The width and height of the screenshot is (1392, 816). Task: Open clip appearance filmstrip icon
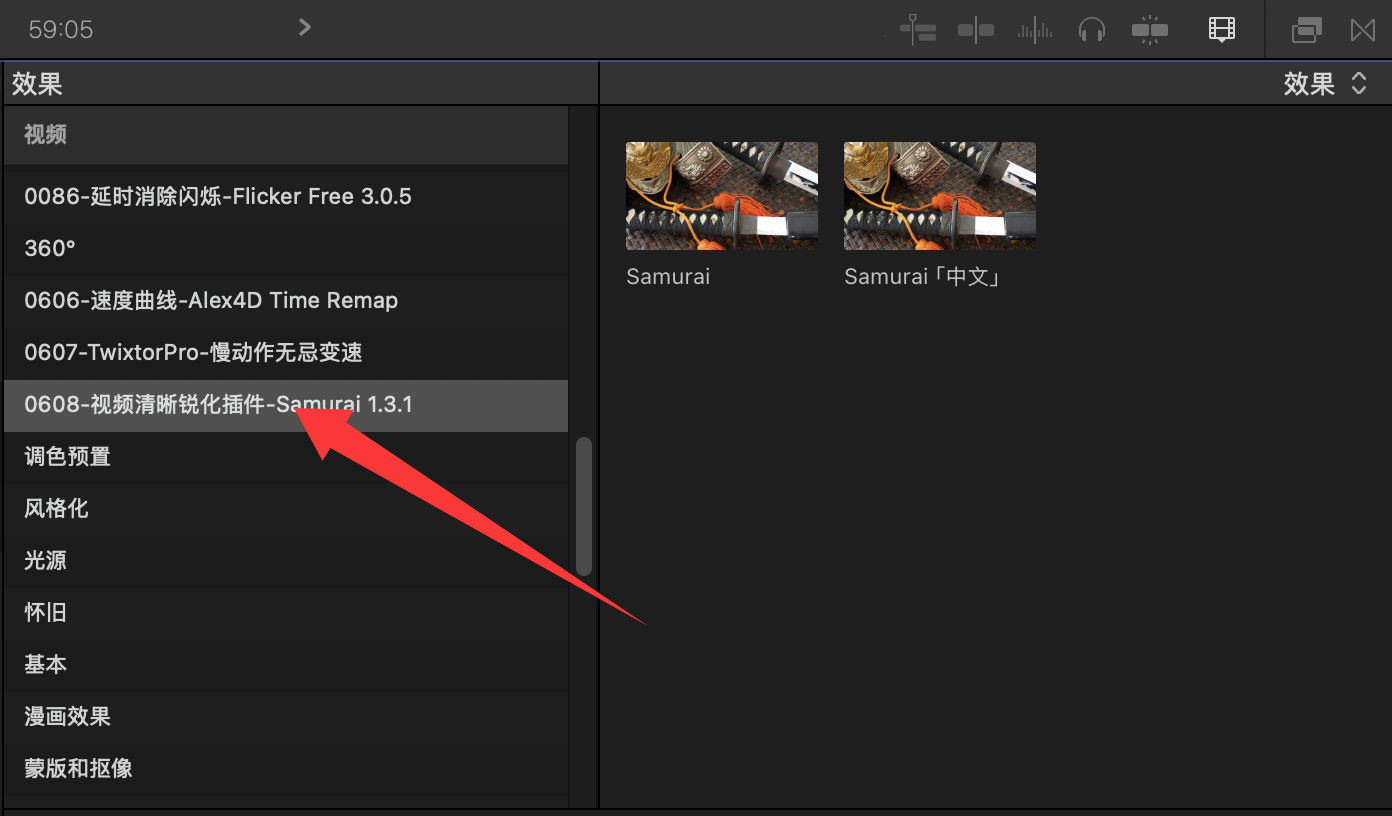coord(1221,30)
